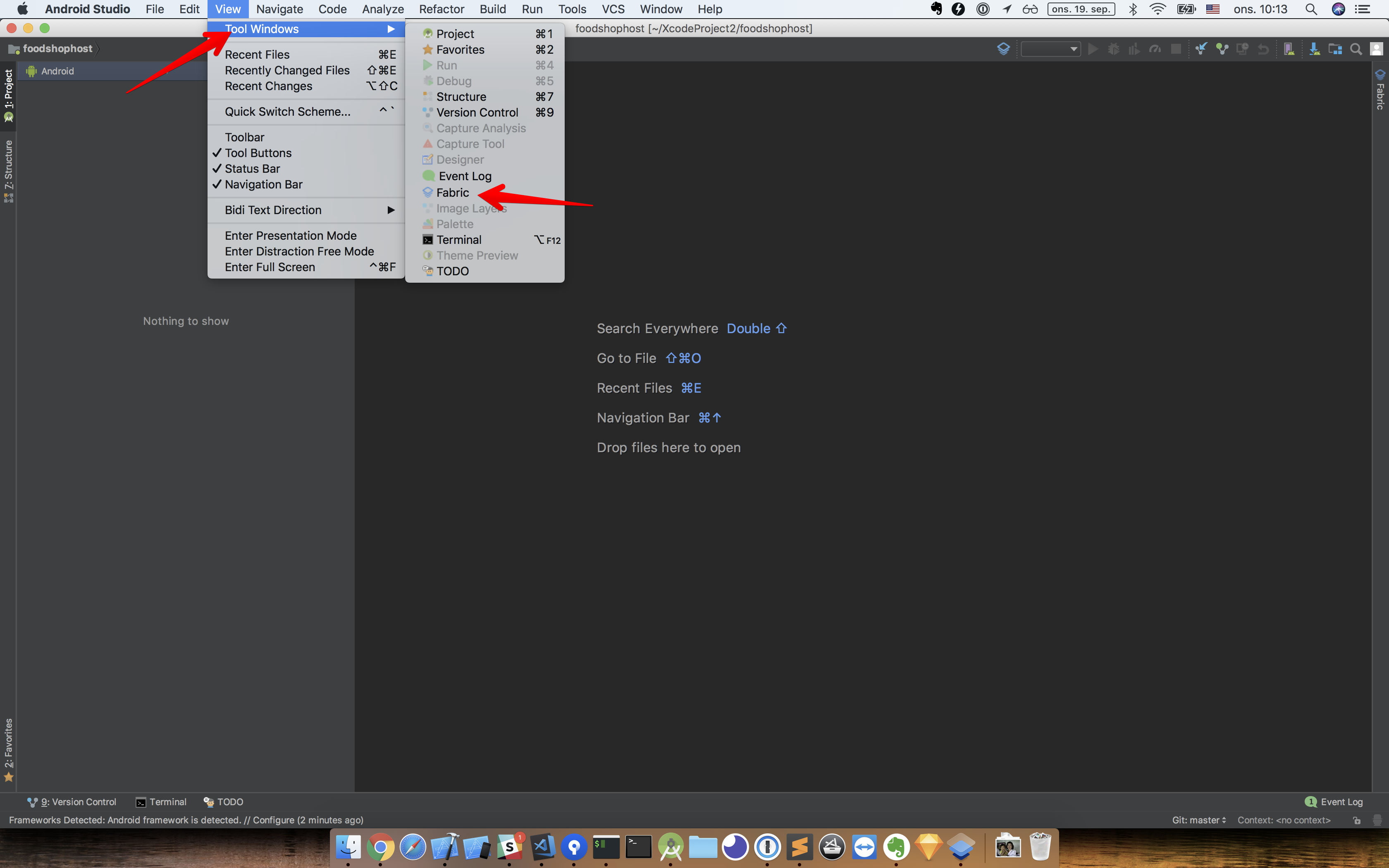Click the Show History clock icon
This screenshot has width=1389, height=868.
coord(1243,49)
